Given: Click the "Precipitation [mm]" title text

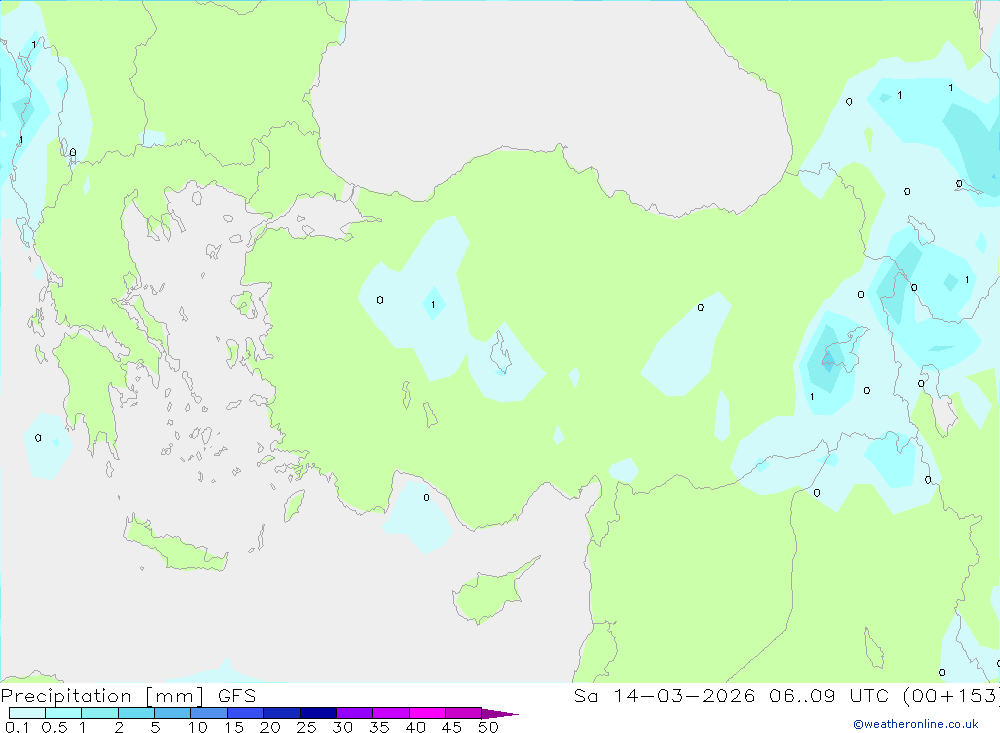Looking at the screenshot, I should pos(102,696).
